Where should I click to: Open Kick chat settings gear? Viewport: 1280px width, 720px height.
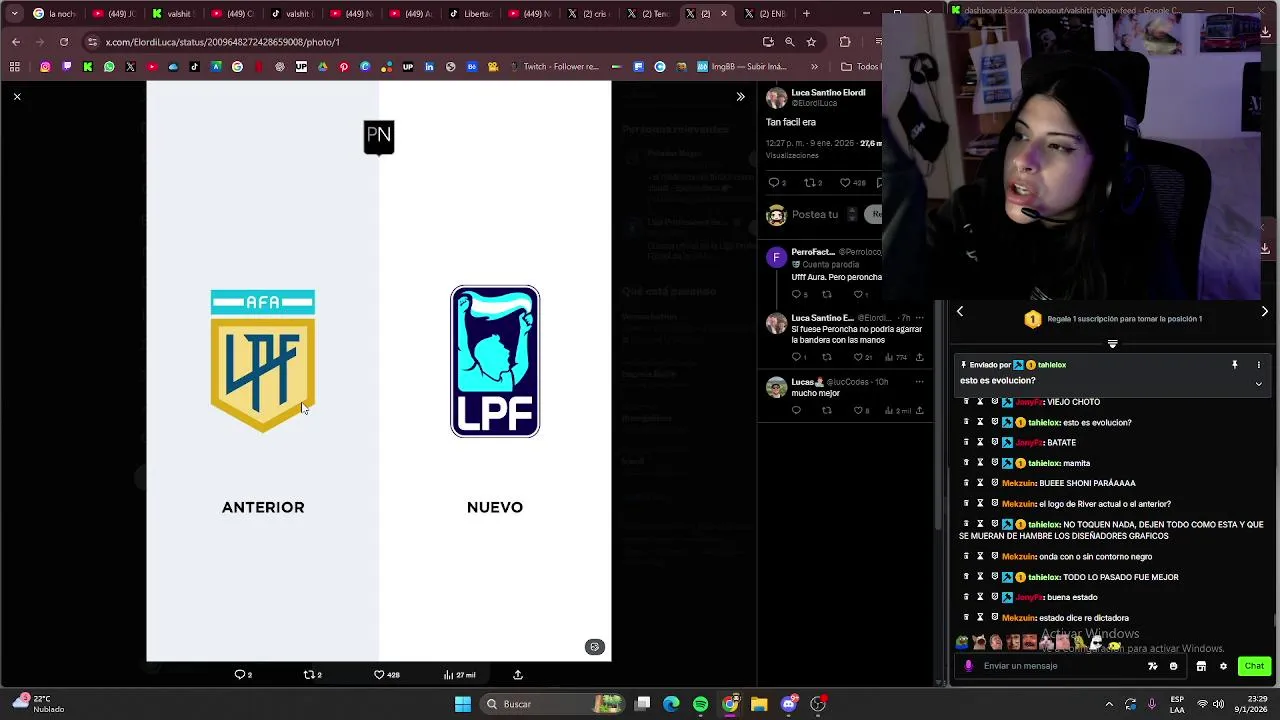coord(1223,666)
